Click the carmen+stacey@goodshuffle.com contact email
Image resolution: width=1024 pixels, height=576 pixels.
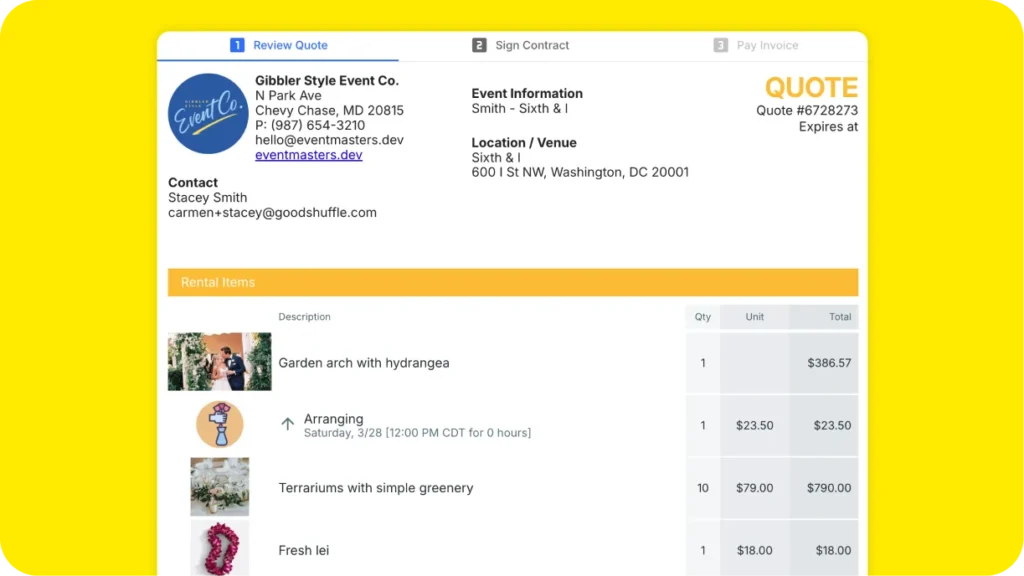point(272,212)
